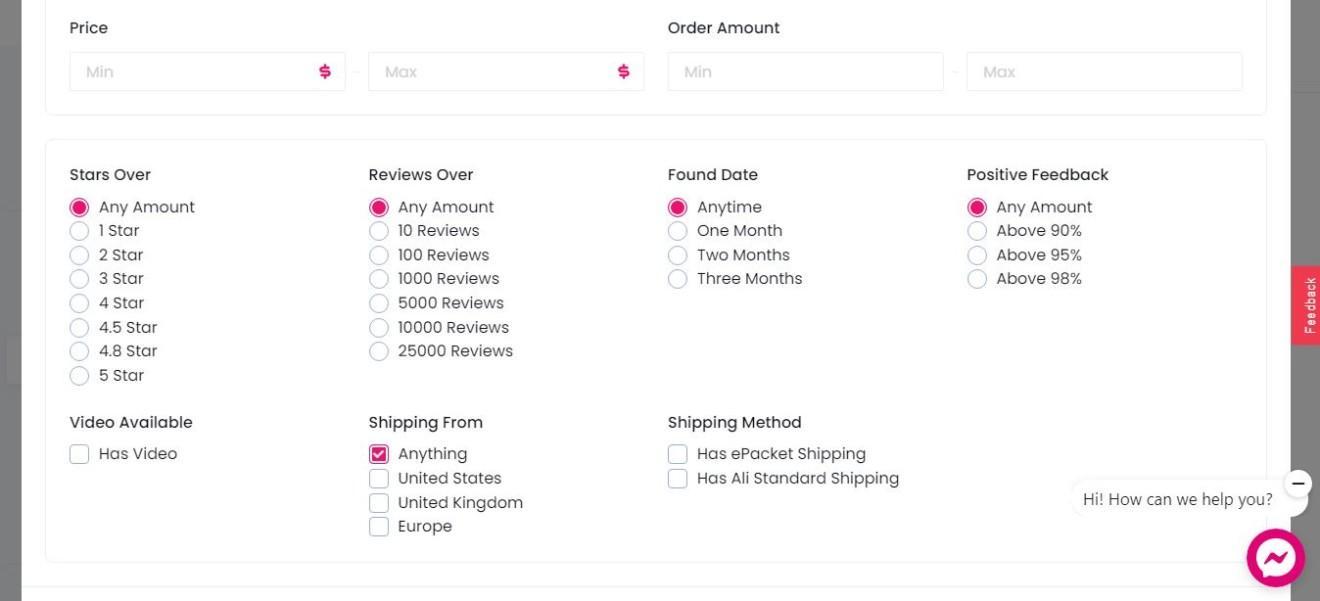Click the "Hi! How can we help you?" message
The height and width of the screenshot is (601, 1320).
click(x=1177, y=499)
